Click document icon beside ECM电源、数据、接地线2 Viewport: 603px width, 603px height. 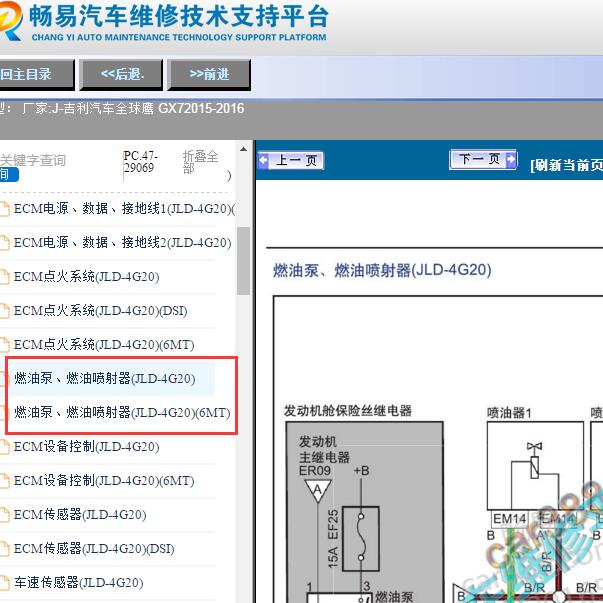click(5, 243)
